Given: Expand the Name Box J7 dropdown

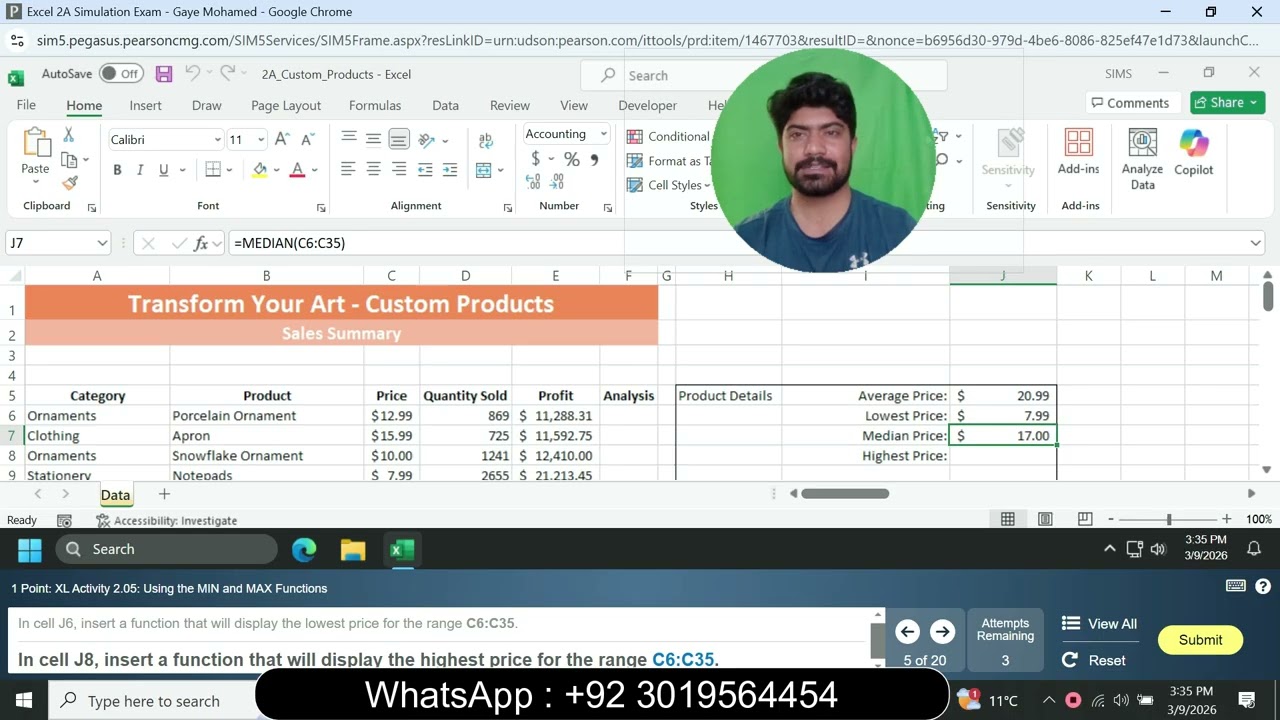Looking at the screenshot, I should coord(102,243).
